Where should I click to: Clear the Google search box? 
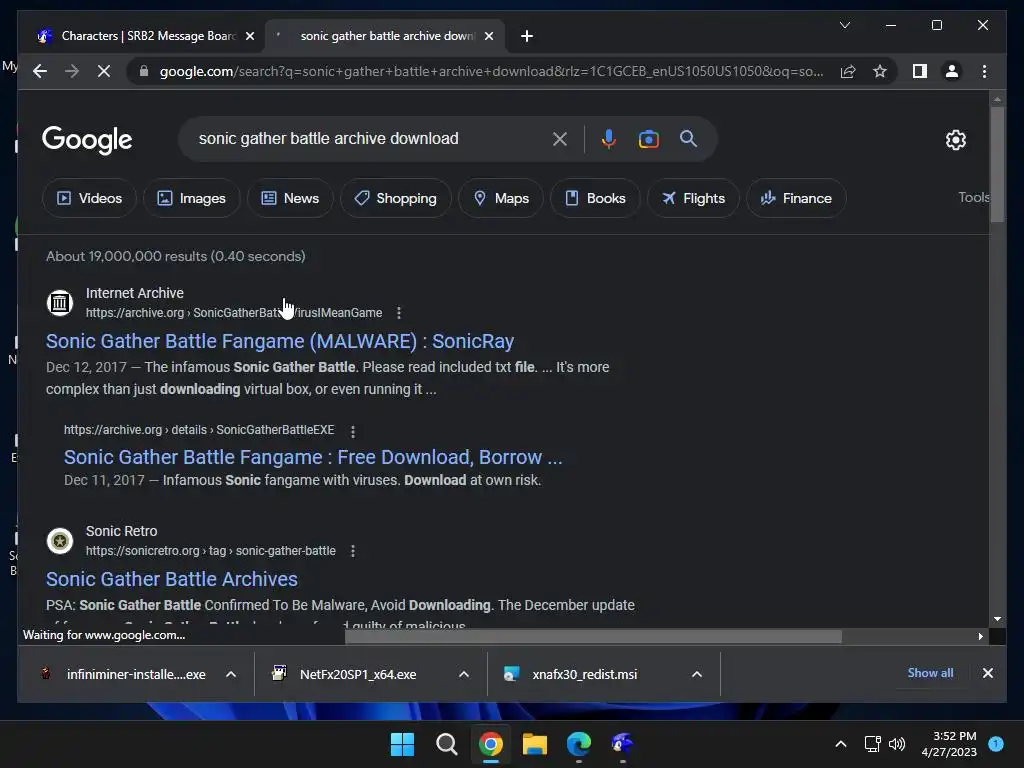[x=560, y=138]
